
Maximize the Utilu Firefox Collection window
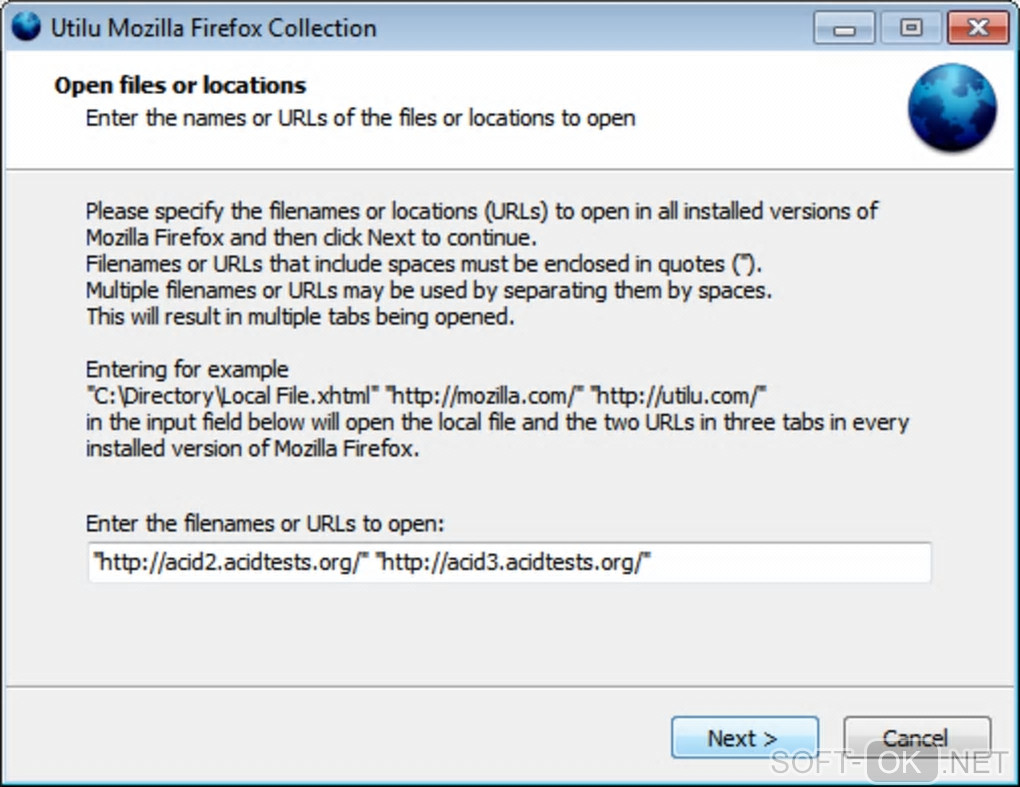pyautogui.click(x=910, y=28)
